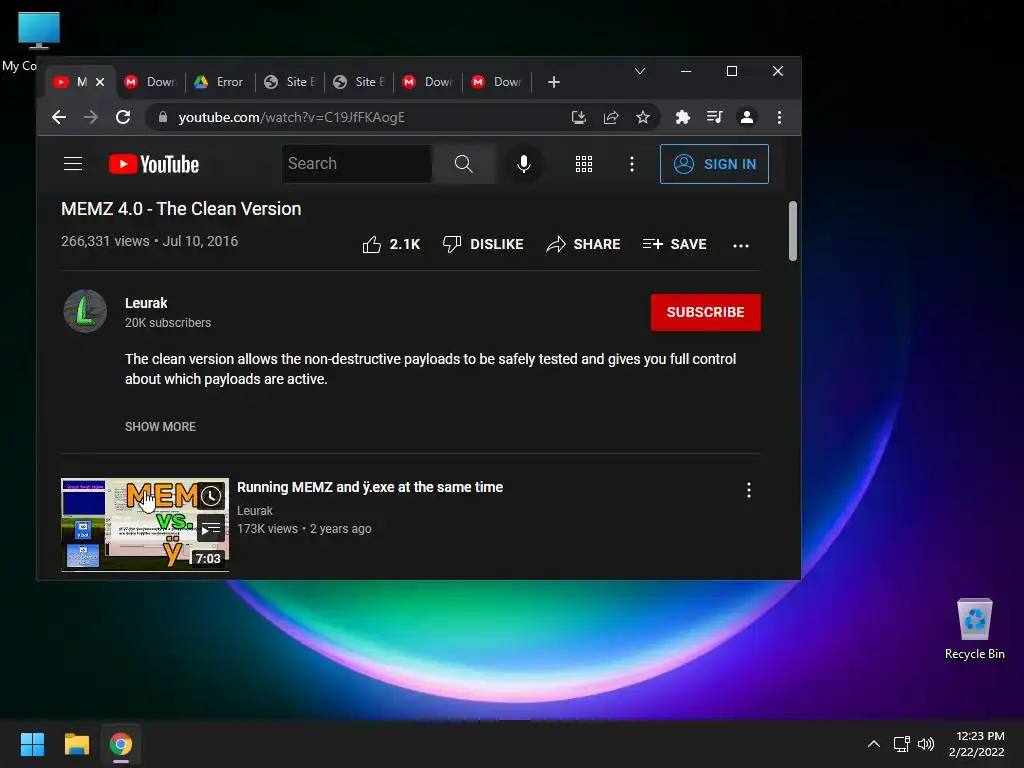
Task: Click the 20K subscribers text
Action: pos(168,323)
